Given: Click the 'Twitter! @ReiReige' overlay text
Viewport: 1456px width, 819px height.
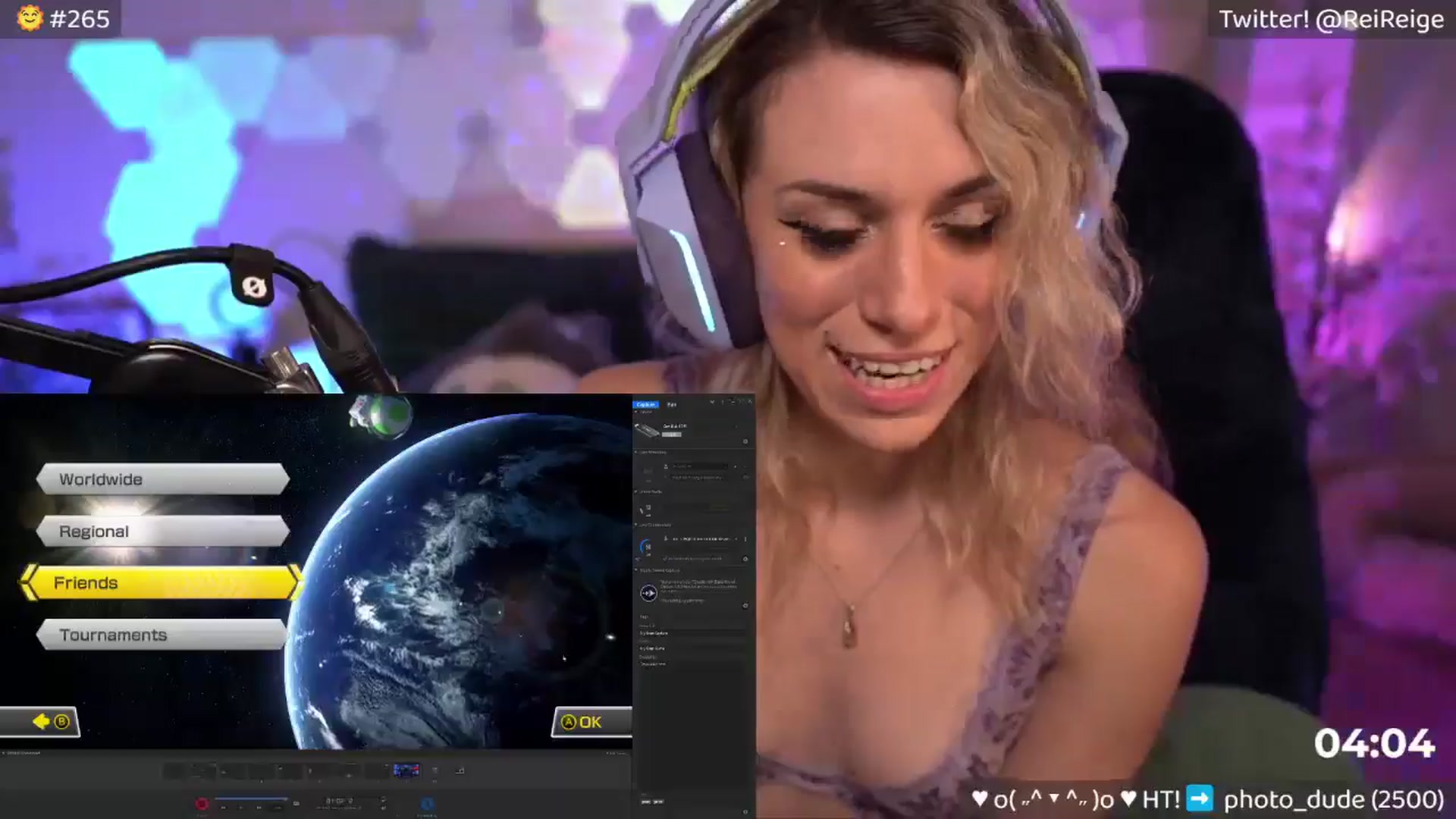Looking at the screenshot, I should [x=1331, y=19].
